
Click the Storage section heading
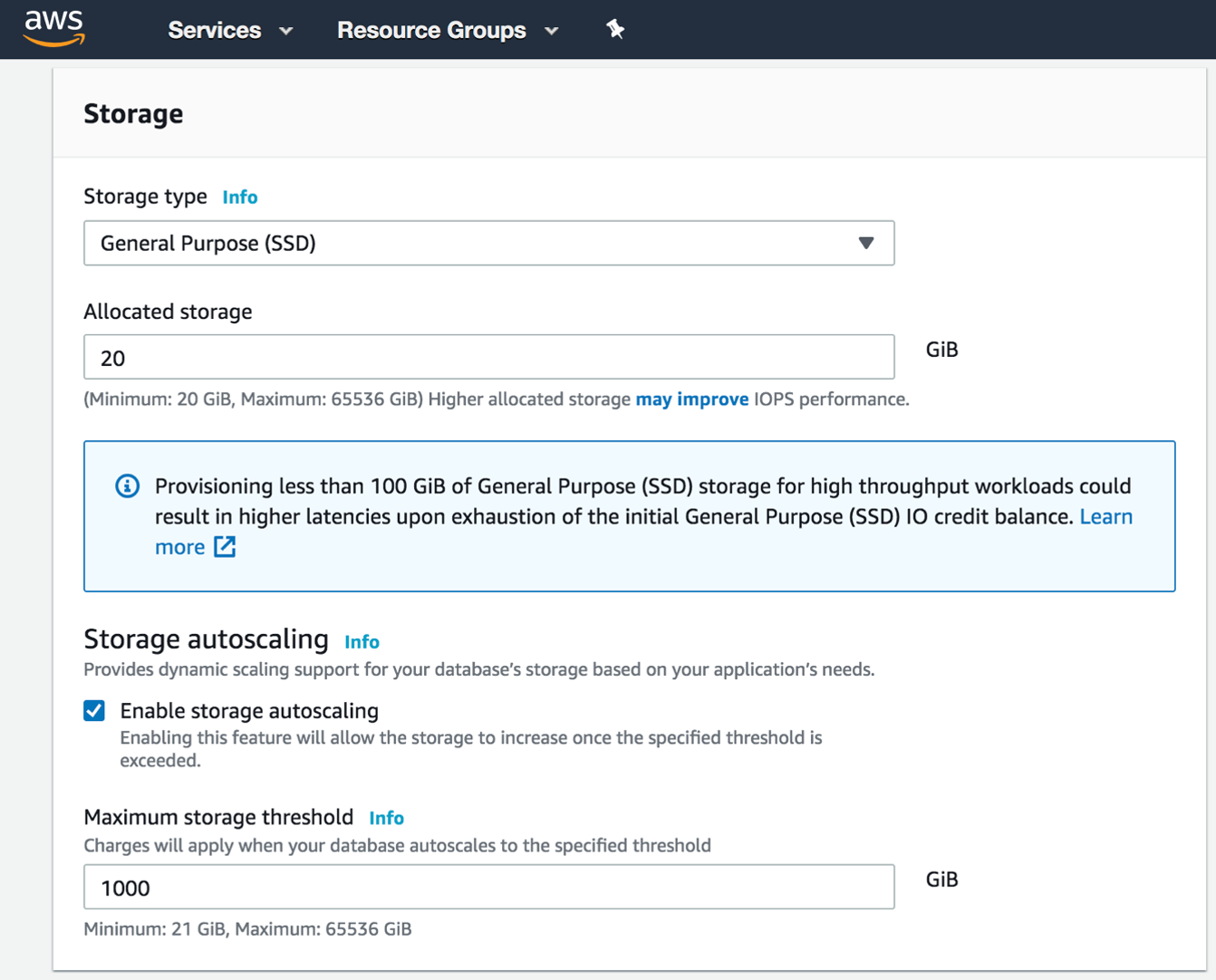133,113
